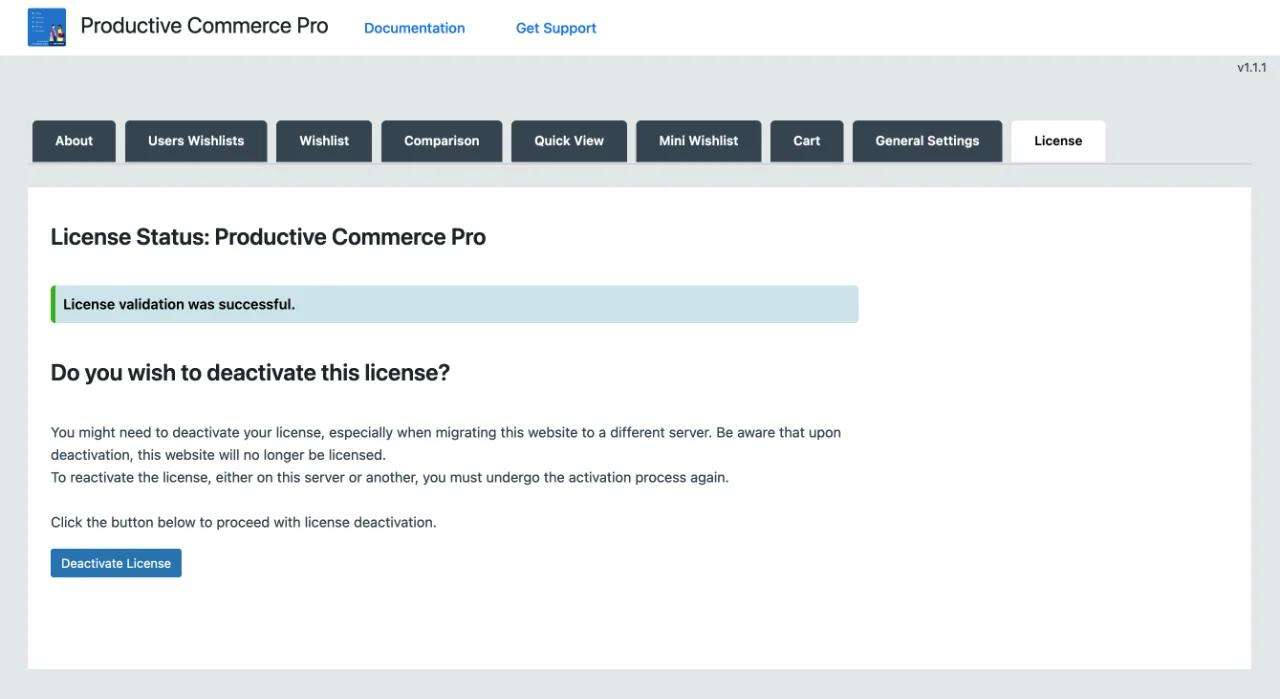The image size is (1280, 699).
Task: Click the version number v1.1.1
Action: tap(1252, 68)
